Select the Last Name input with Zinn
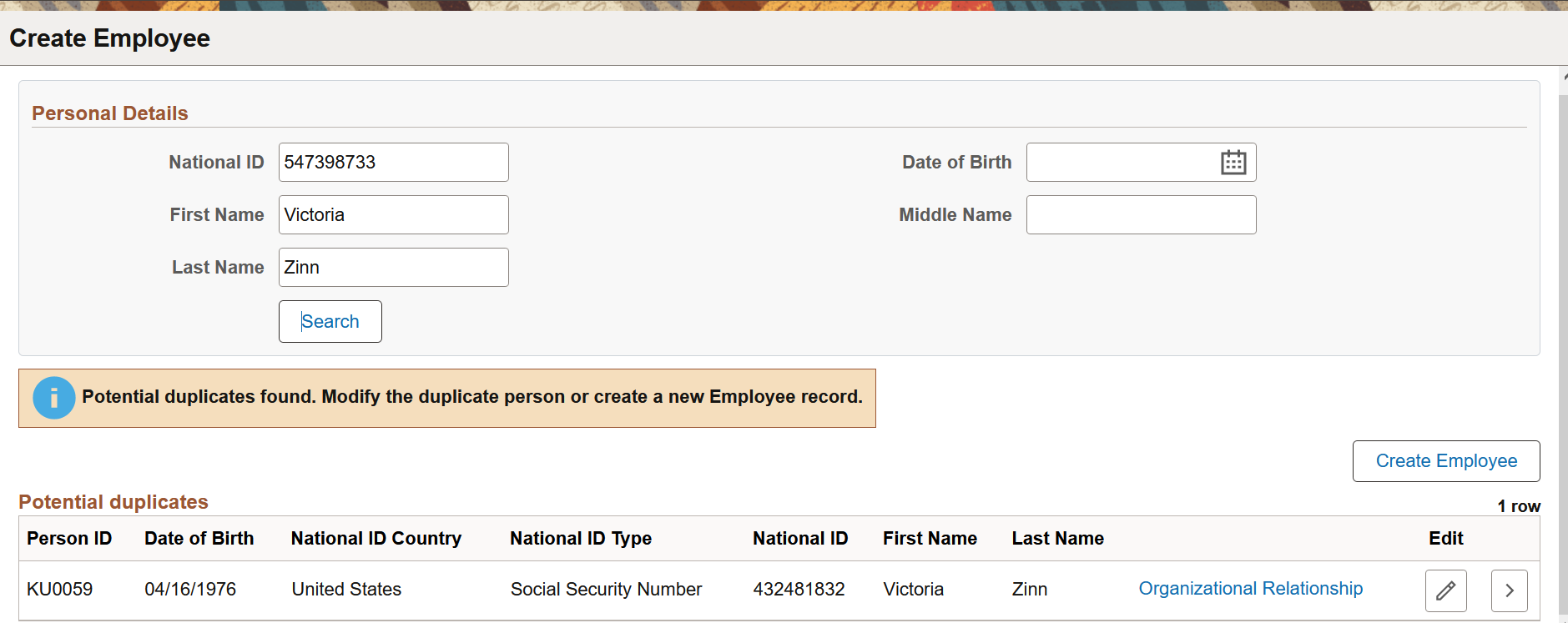 tap(393, 267)
